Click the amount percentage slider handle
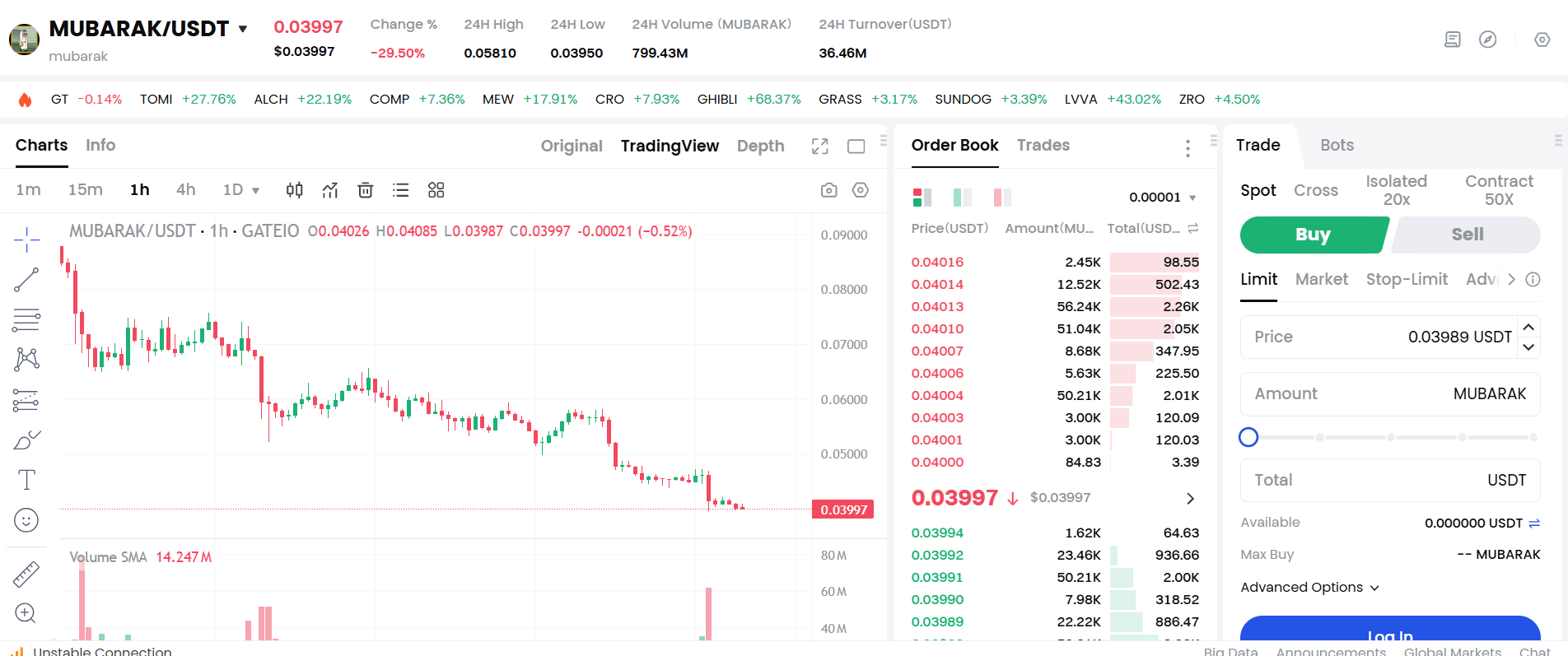1568x656 pixels. click(1248, 437)
